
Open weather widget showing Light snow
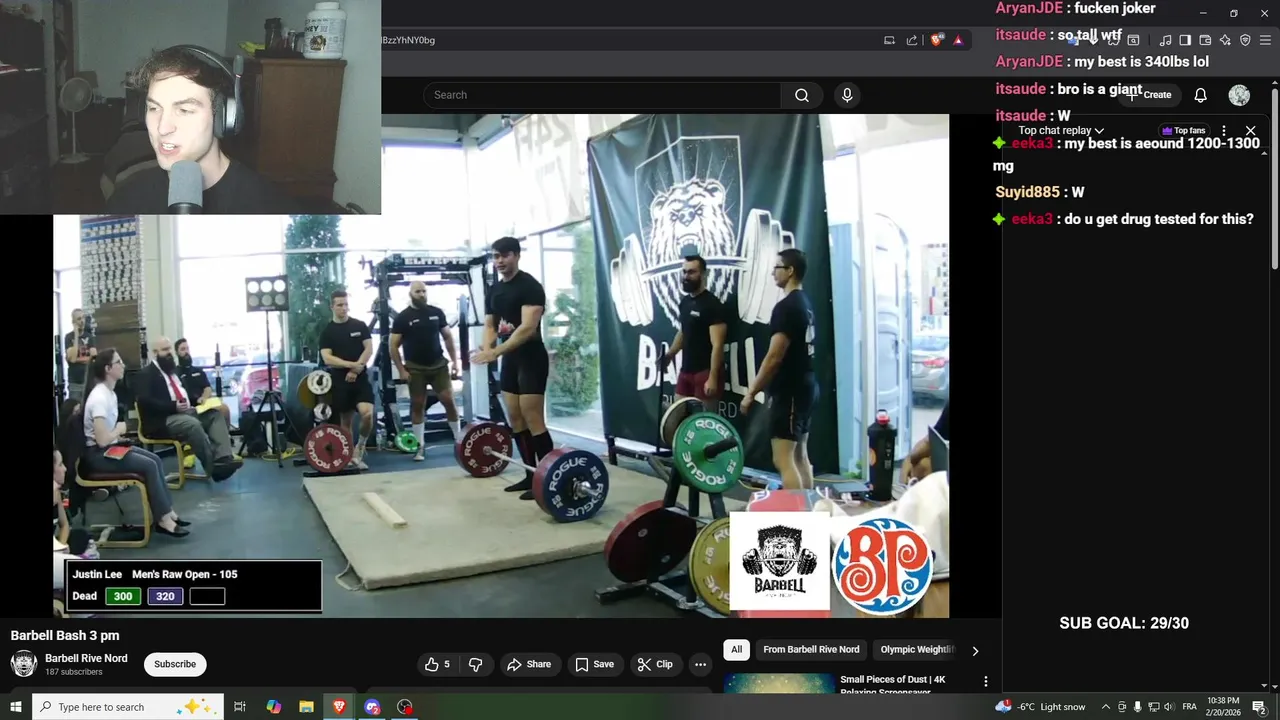click(1040, 707)
